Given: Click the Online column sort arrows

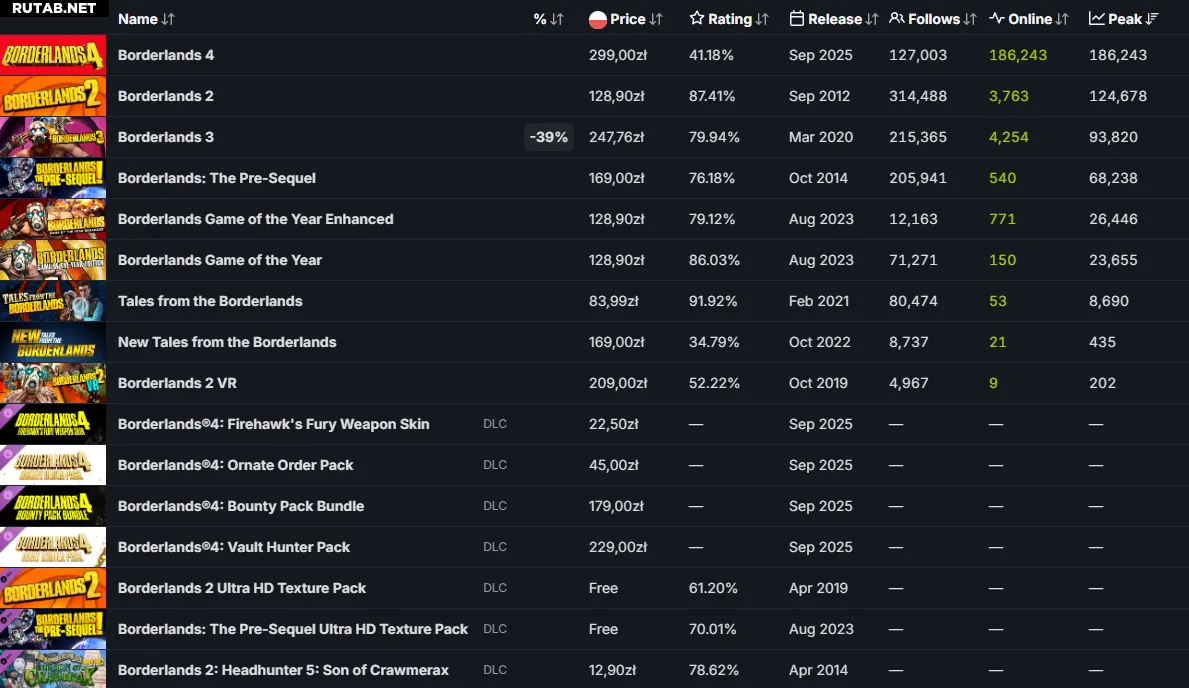Looking at the screenshot, I should 1062,19.
